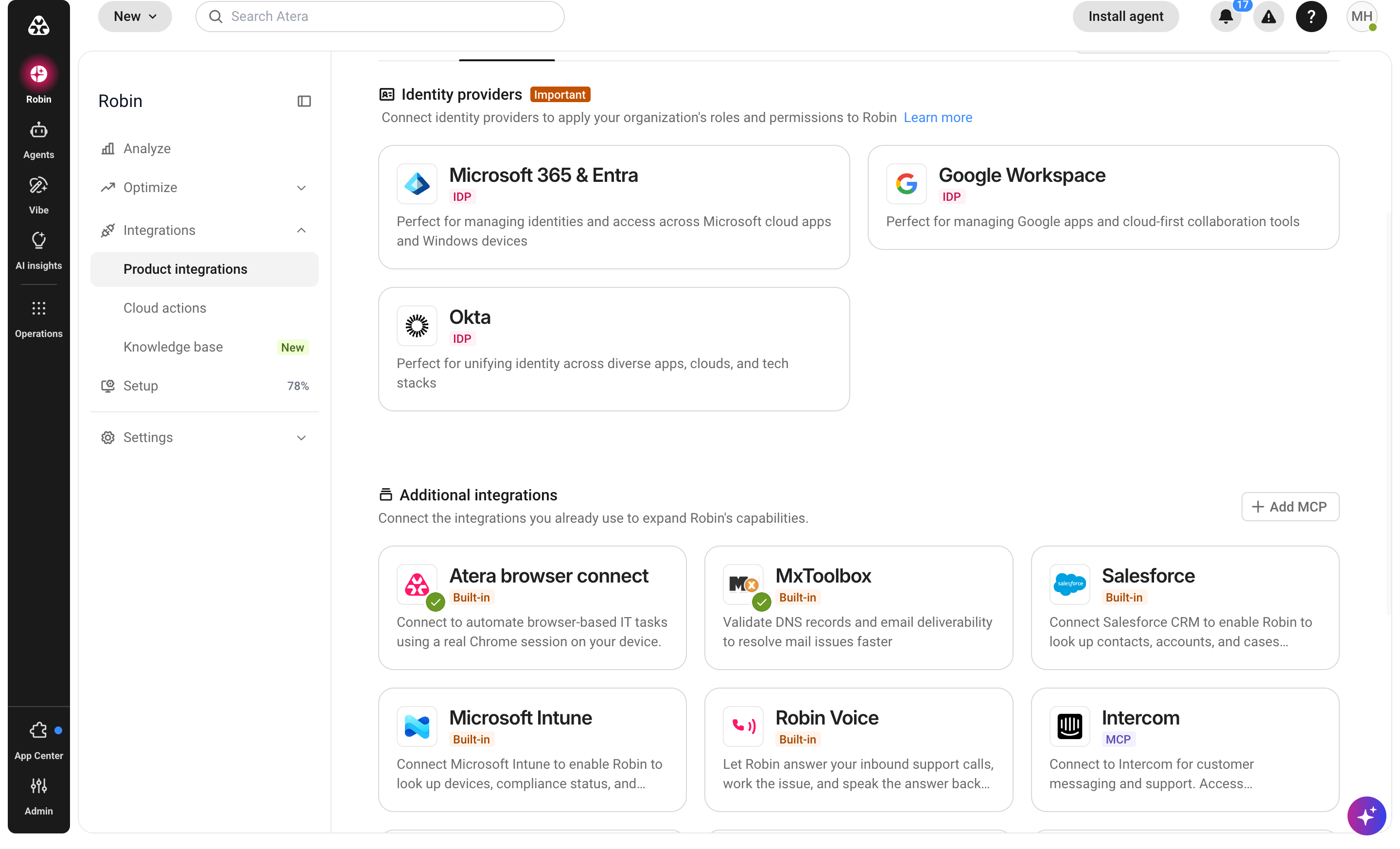Click the Microsoft 365 & Entra logo

point(417,183)
